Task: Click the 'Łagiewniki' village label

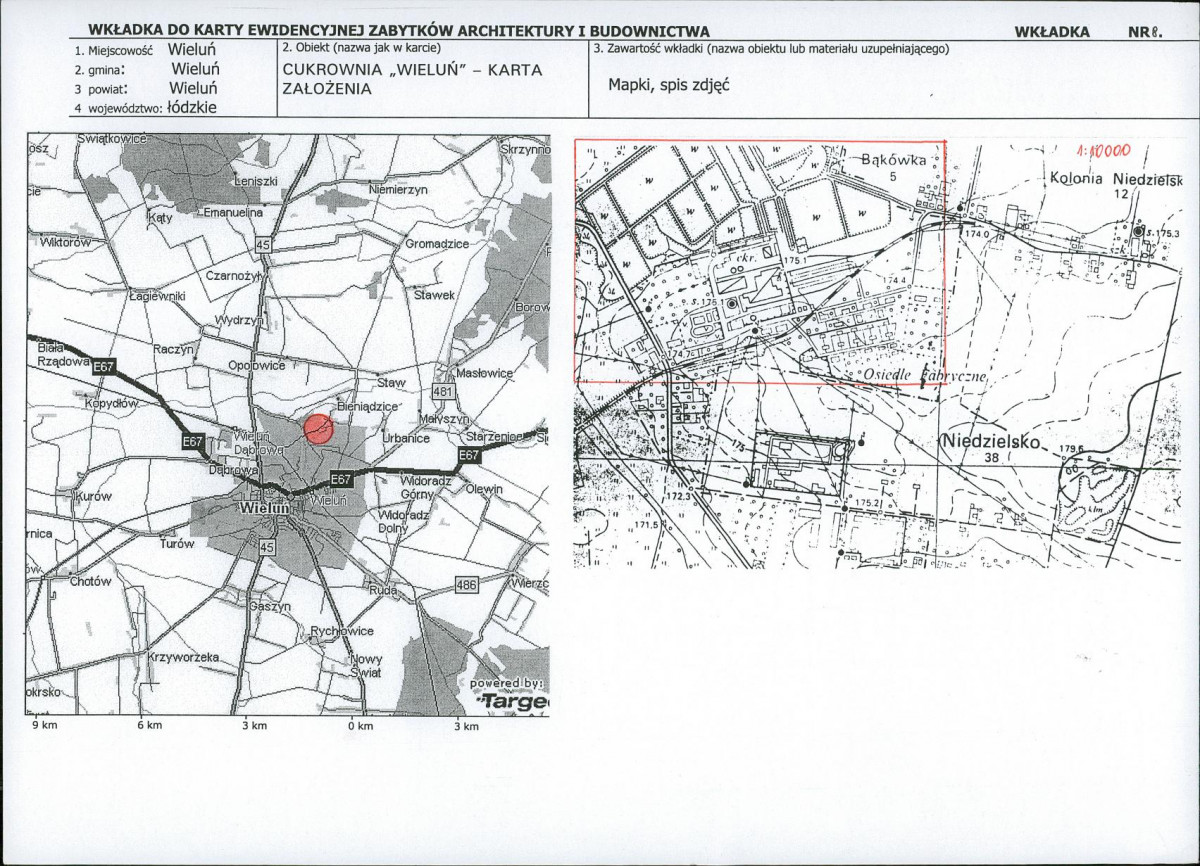Action: pyautogui.click(x=158, y=297)
